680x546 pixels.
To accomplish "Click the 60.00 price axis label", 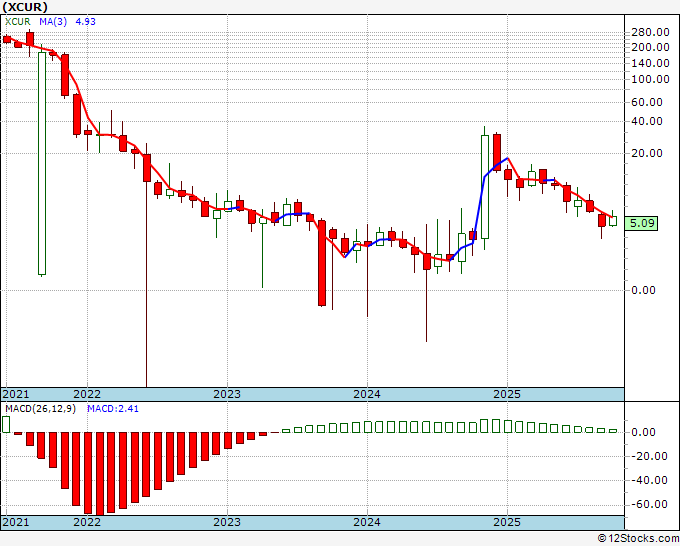I will [647, 102].
